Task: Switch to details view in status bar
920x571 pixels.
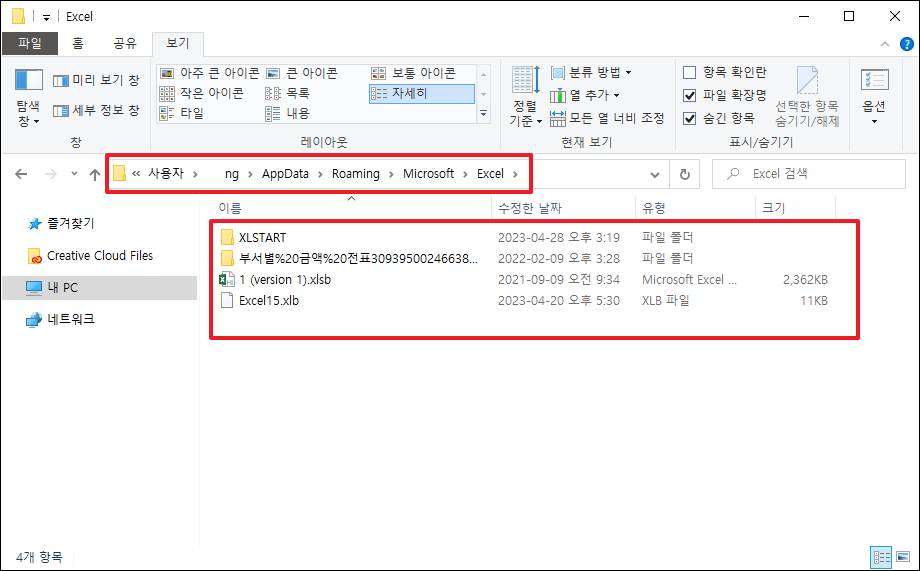Action: click(x=881, y=557)
